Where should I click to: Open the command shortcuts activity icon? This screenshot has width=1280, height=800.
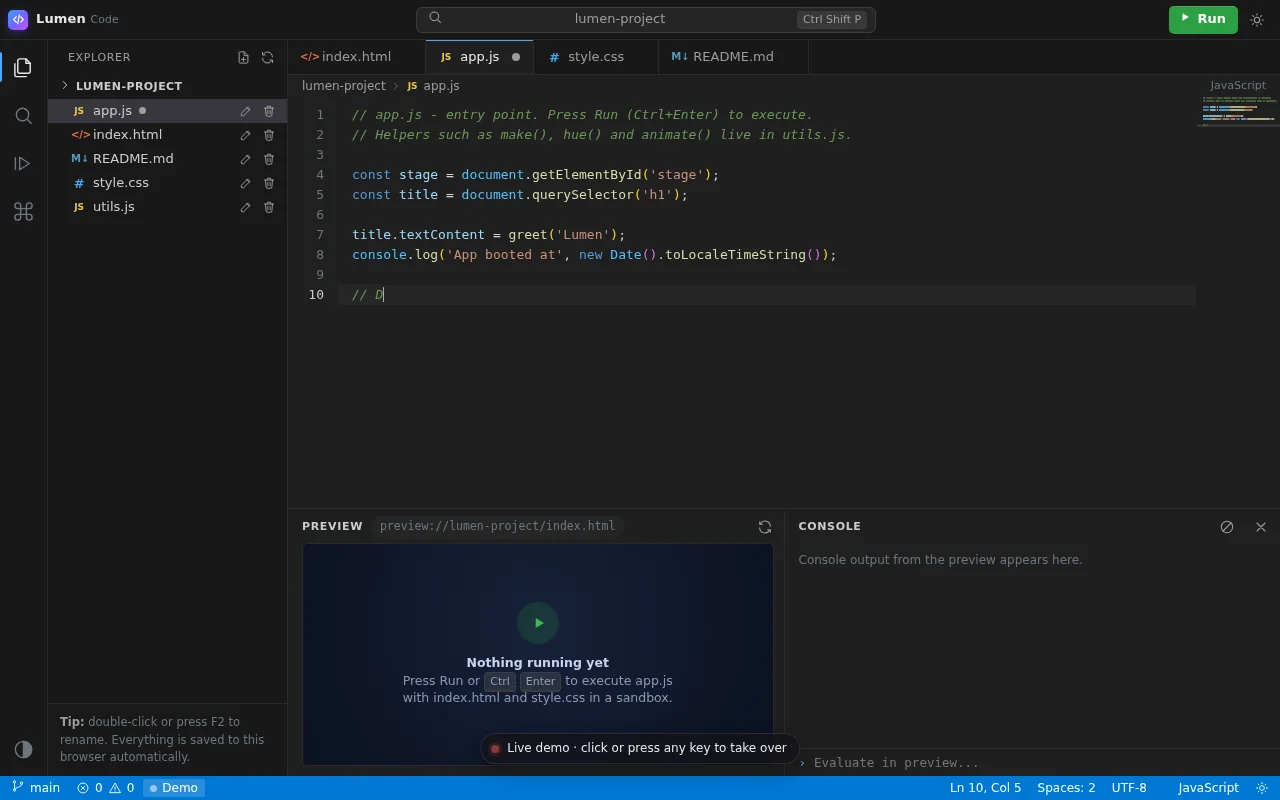coord(23,211)
